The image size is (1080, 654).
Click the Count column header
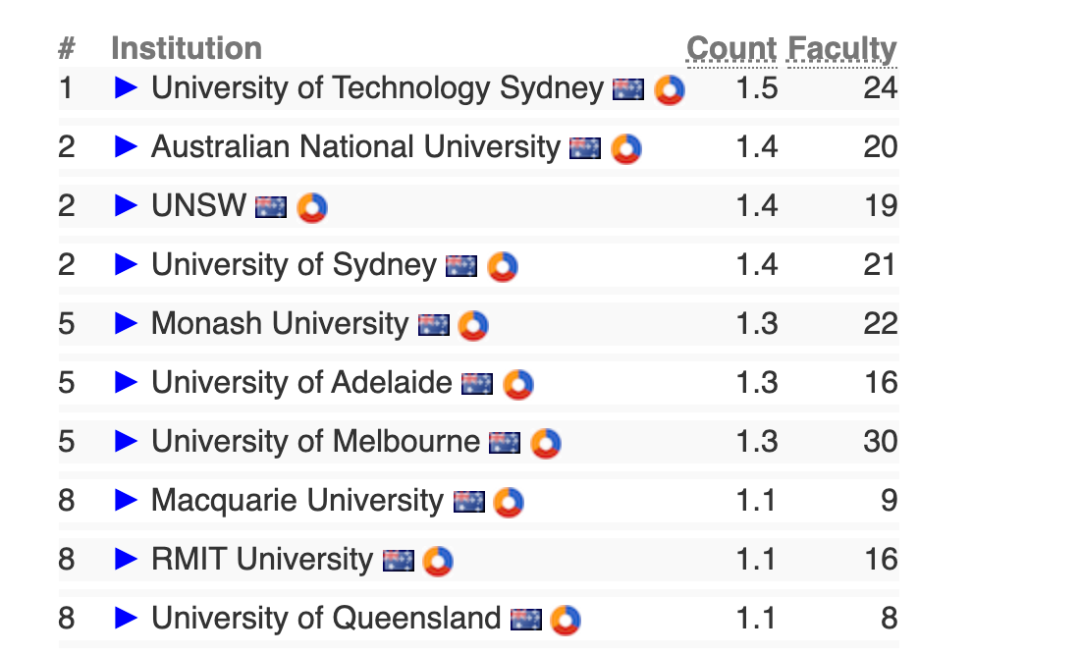pyautogui.click(x=731, y=49)
